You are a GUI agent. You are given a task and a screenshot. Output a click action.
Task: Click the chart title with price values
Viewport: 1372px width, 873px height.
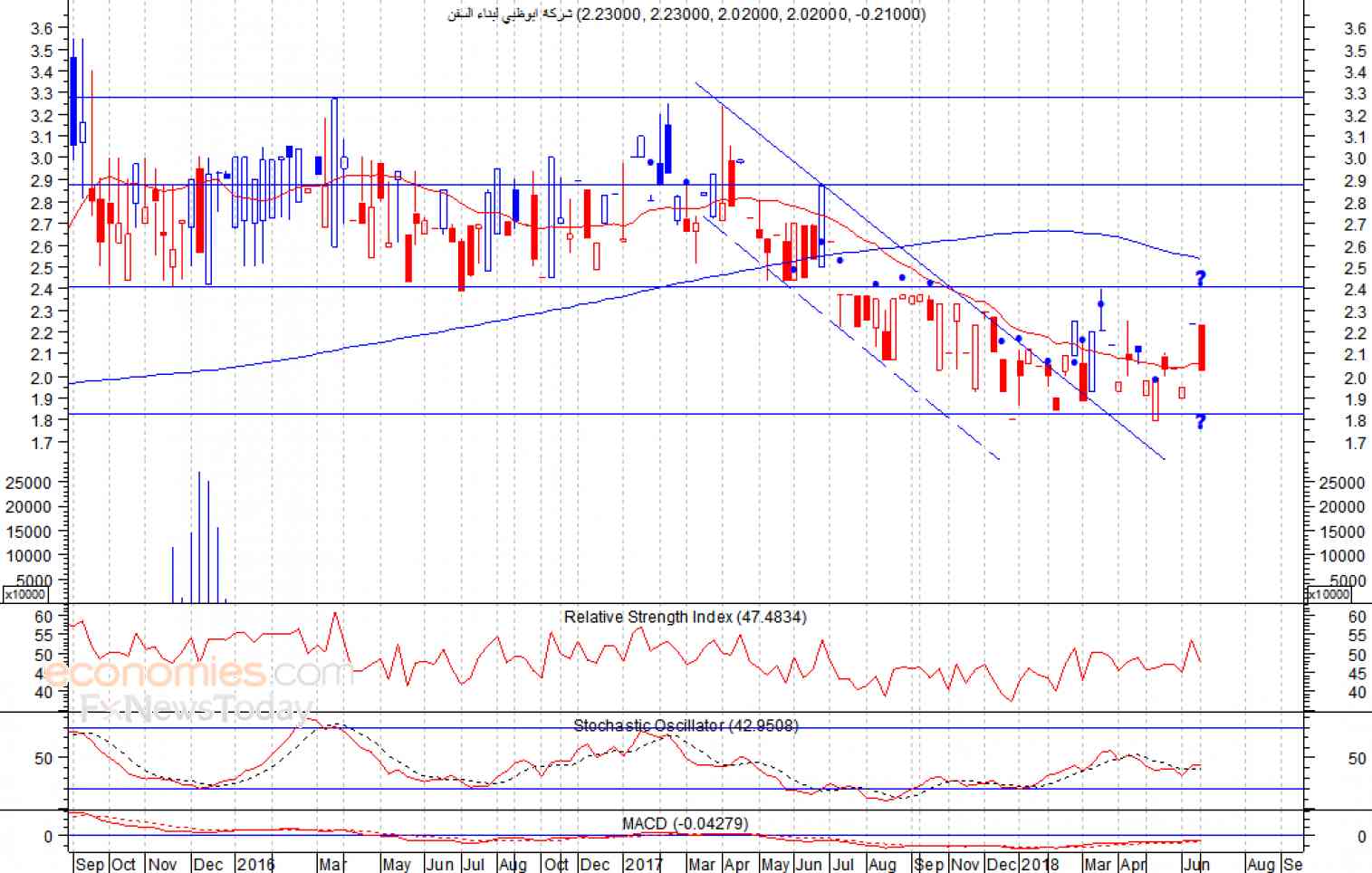(686, 14)
